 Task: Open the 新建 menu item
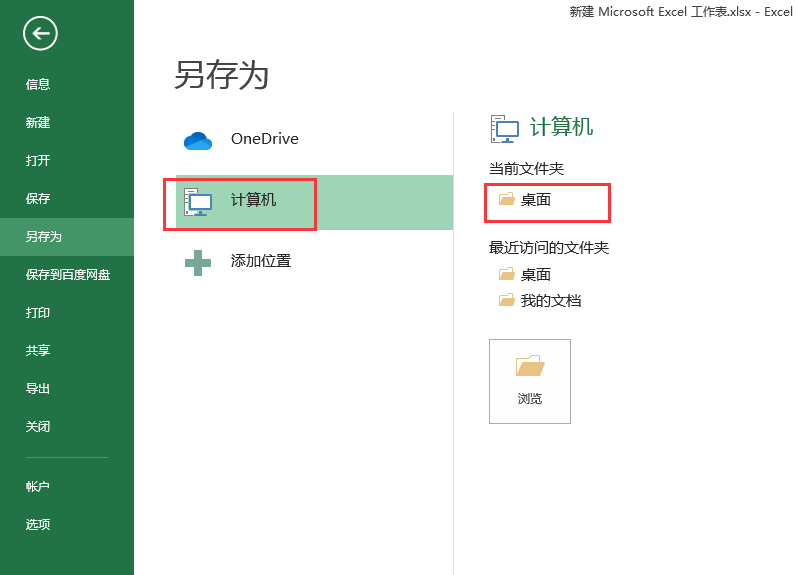click(x=67, y=122)
